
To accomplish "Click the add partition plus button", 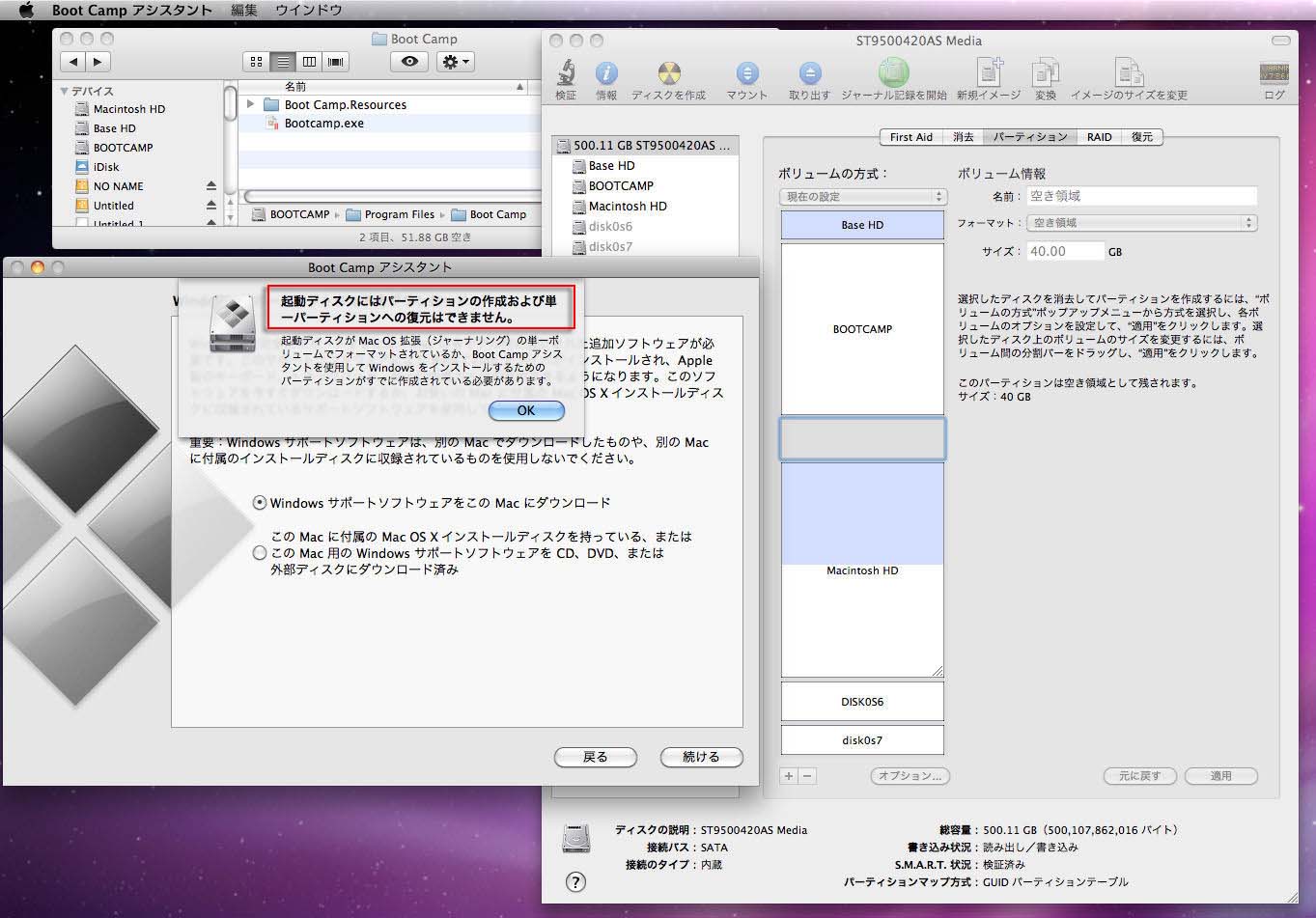I will (x=789, y=775).
